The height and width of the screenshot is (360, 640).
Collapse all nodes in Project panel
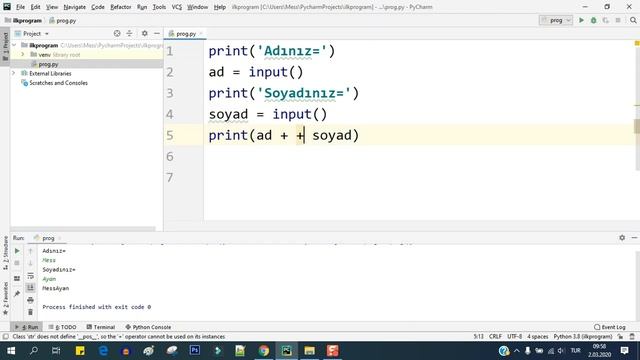click(x=129, y=33)
